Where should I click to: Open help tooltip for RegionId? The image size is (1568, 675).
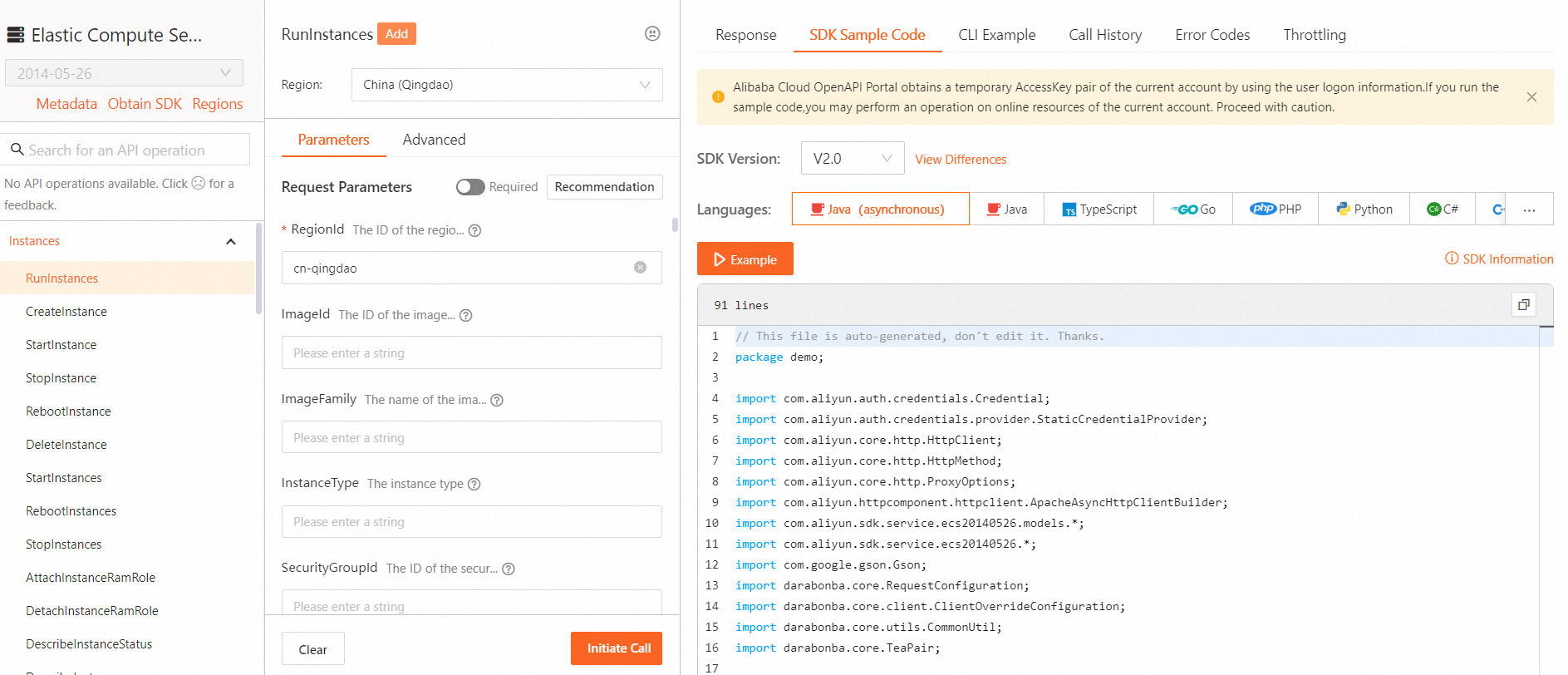point(474,230)
